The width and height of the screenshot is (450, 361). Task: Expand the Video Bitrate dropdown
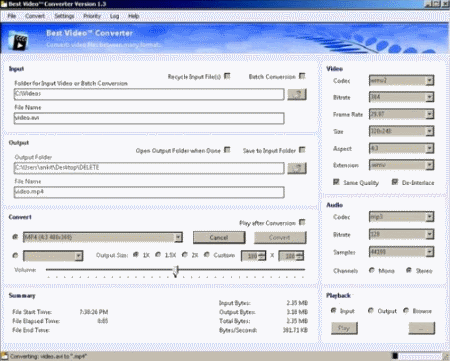click(x=429, y=97)
